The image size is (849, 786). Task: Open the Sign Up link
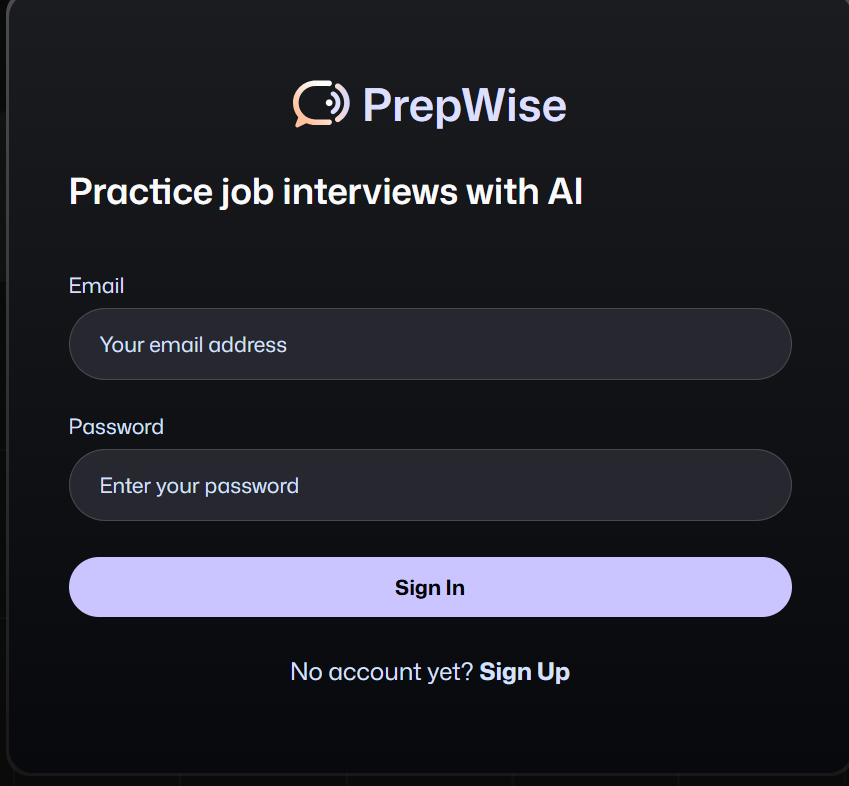click(x=525, y=671)
